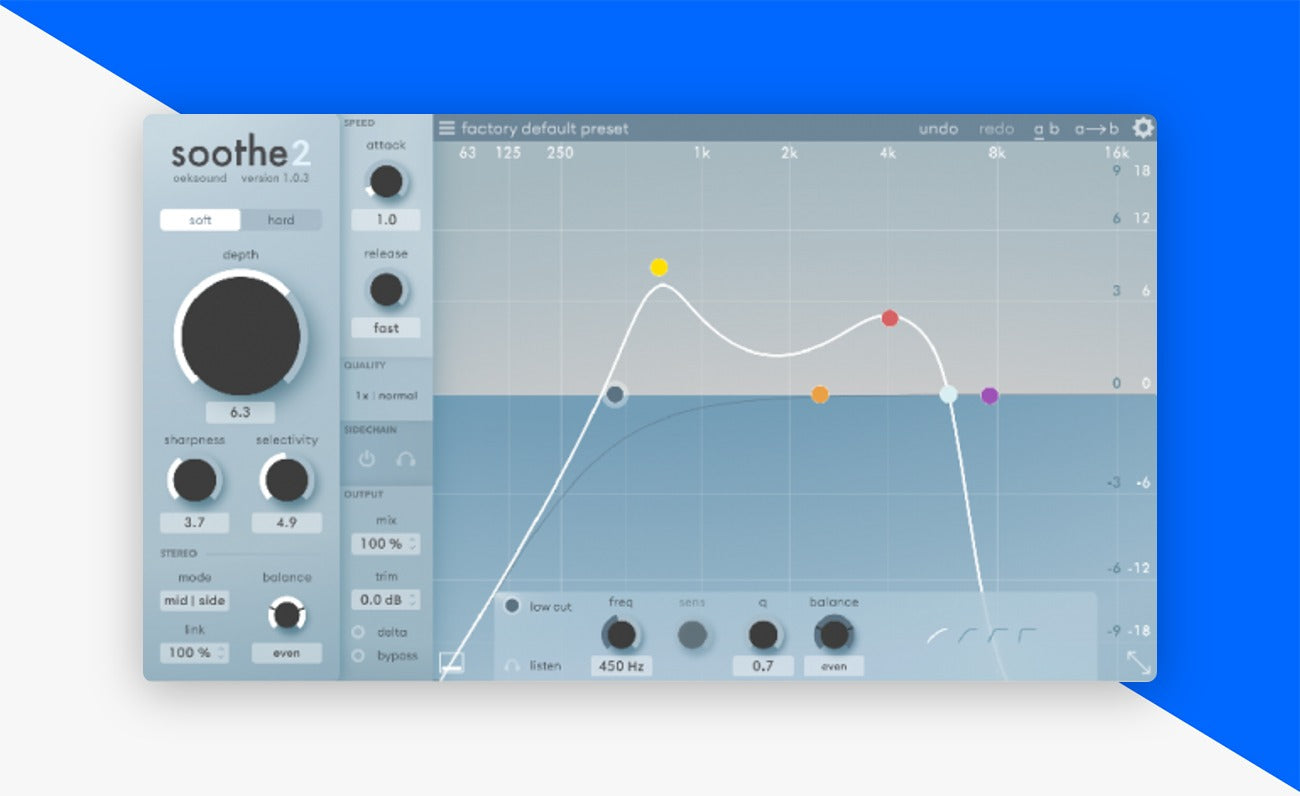Click the band balance even value box
This screenshot has height=796, width=1300.
tap(834, 666)
